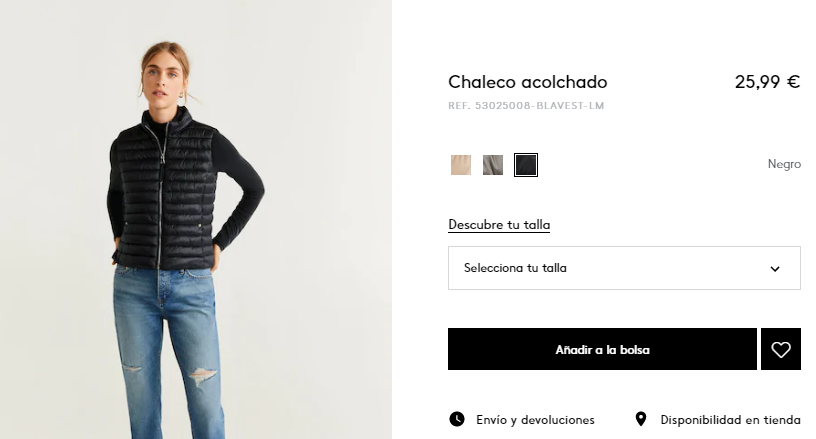
Task: Click the 25,99 € price
Action: [767, 82]
